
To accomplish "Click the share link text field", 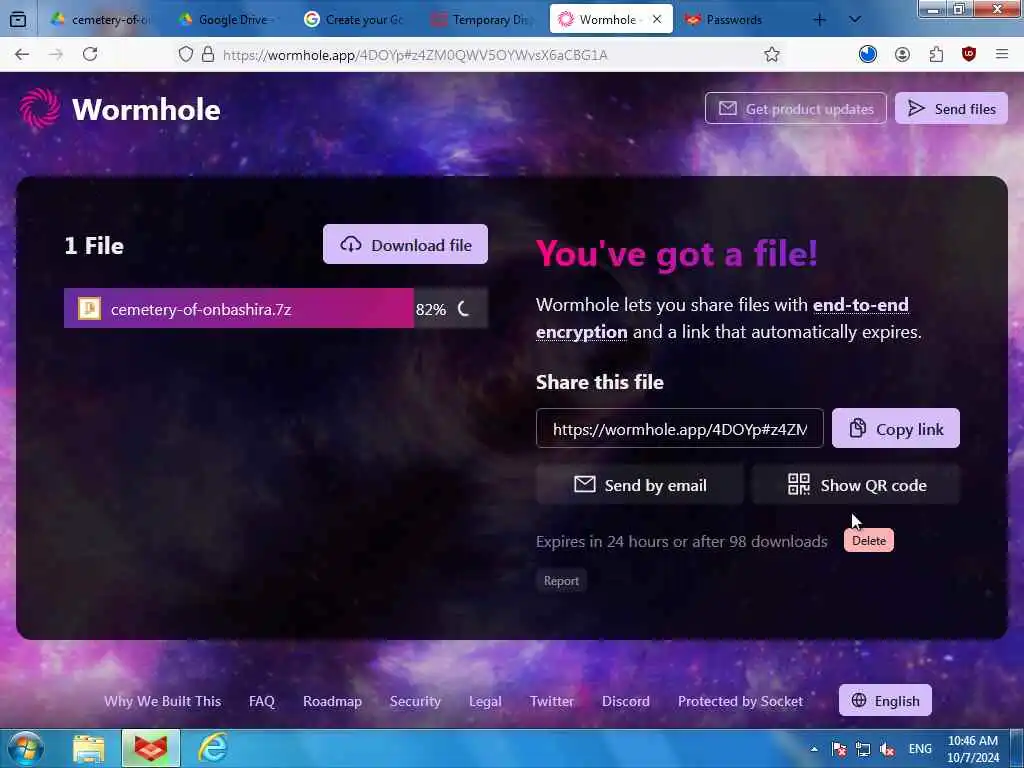I will (x=679, y=428).
